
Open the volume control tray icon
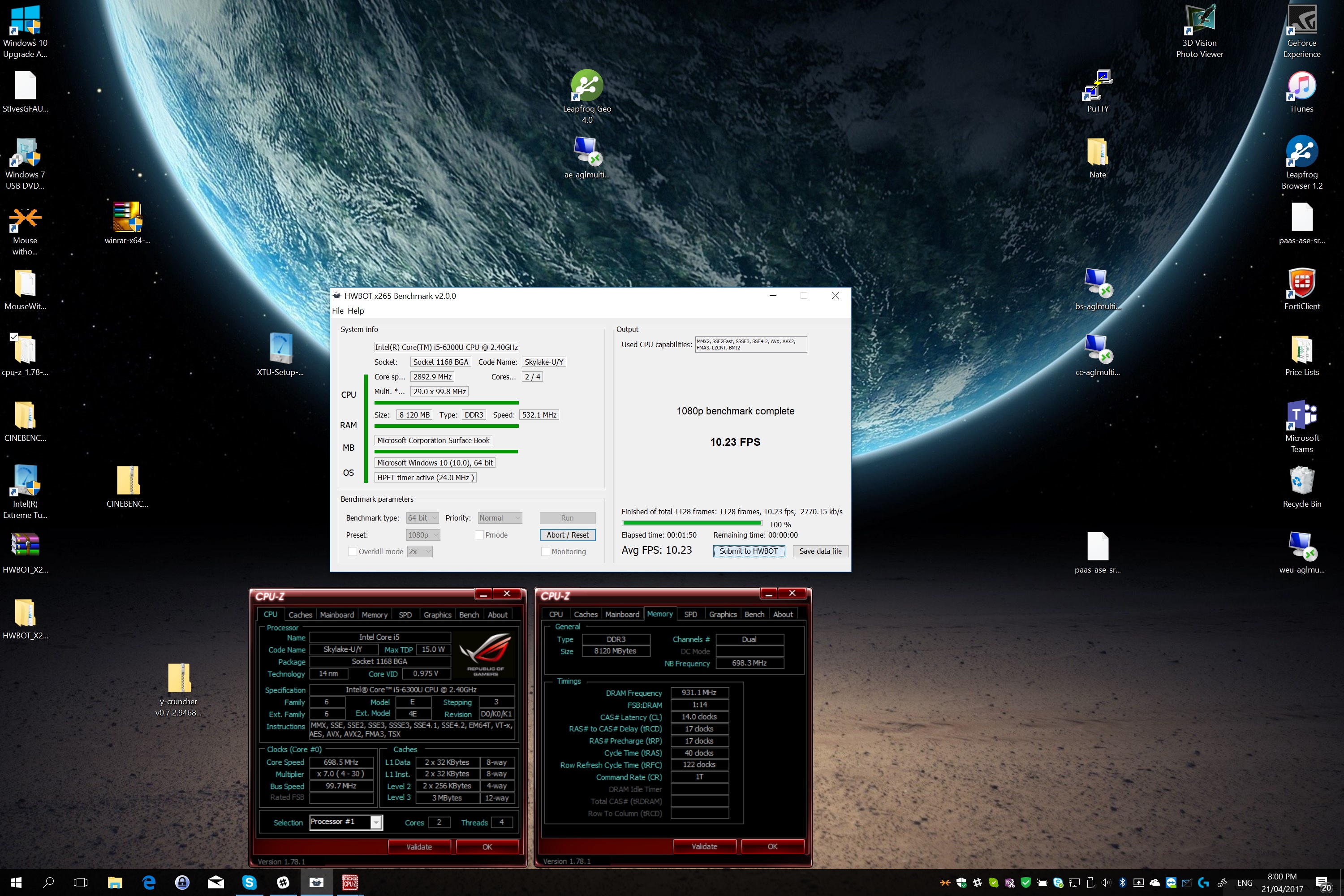(1106, 882)
